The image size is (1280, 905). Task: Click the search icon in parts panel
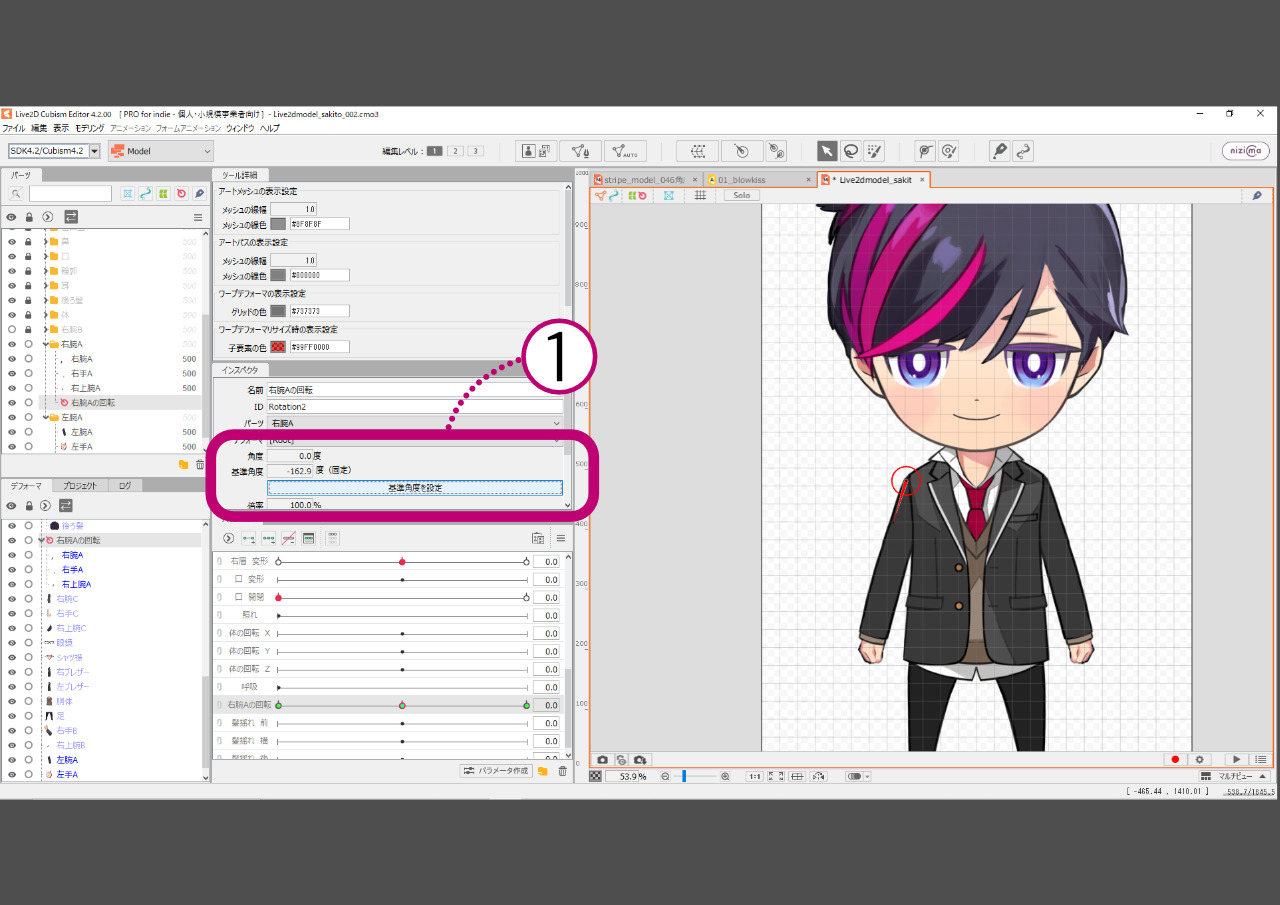click(16, 193)
